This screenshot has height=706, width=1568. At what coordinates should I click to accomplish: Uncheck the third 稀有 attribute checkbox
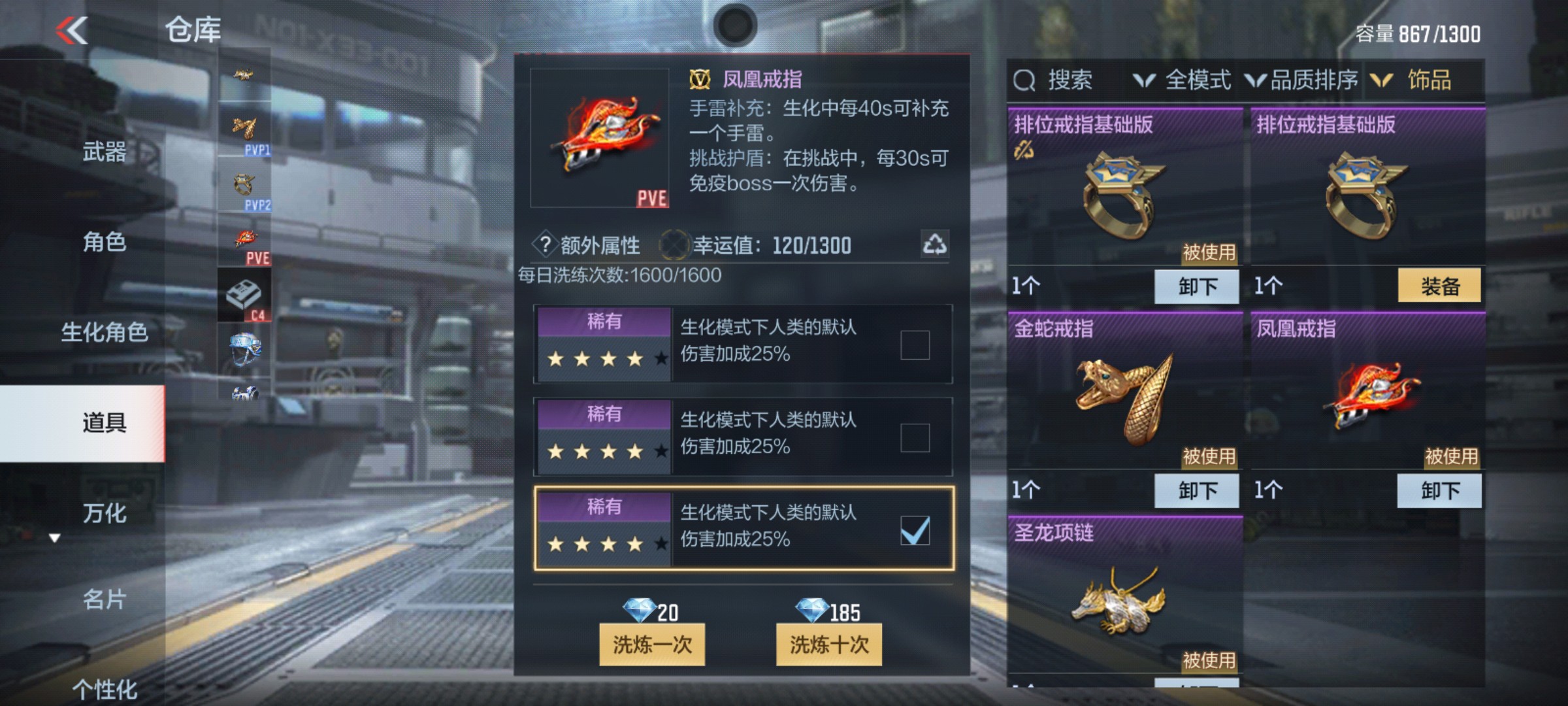click(x=915, y=530)
